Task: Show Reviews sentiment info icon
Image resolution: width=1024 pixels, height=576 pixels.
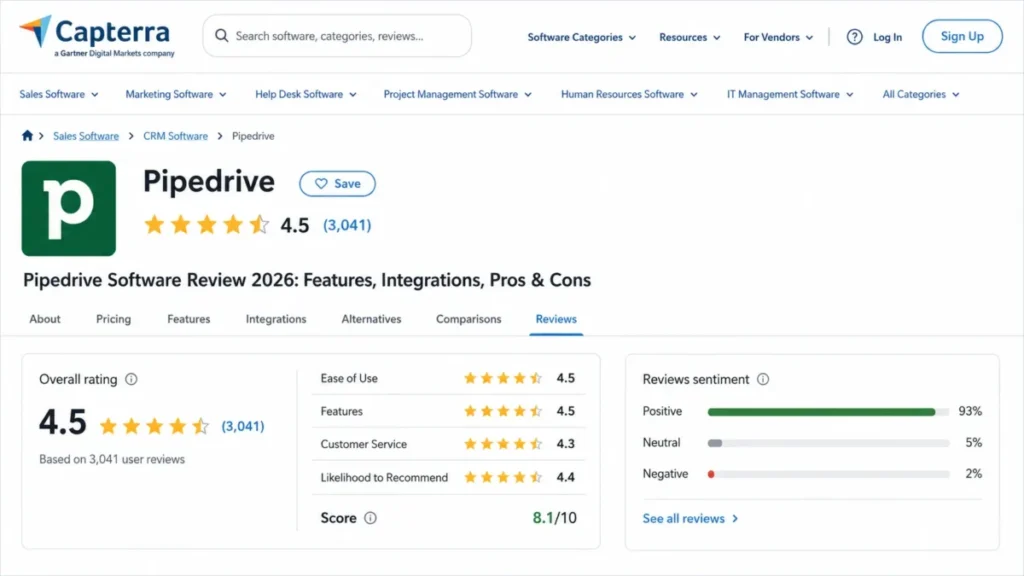Action: [x=763, y=379]
